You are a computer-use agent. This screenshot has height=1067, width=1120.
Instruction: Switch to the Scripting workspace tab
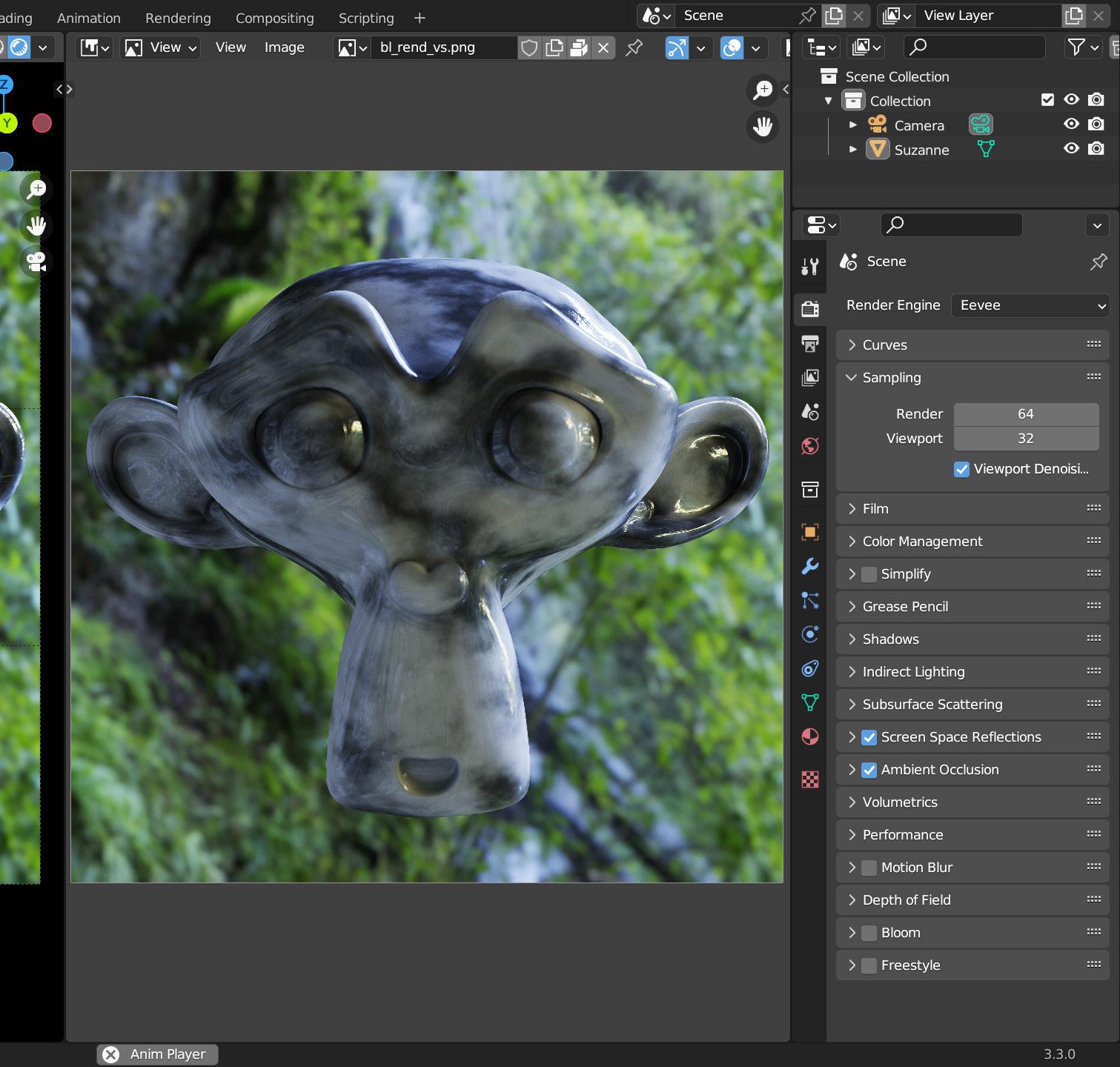pyautogui.click(x=365, y=18)
